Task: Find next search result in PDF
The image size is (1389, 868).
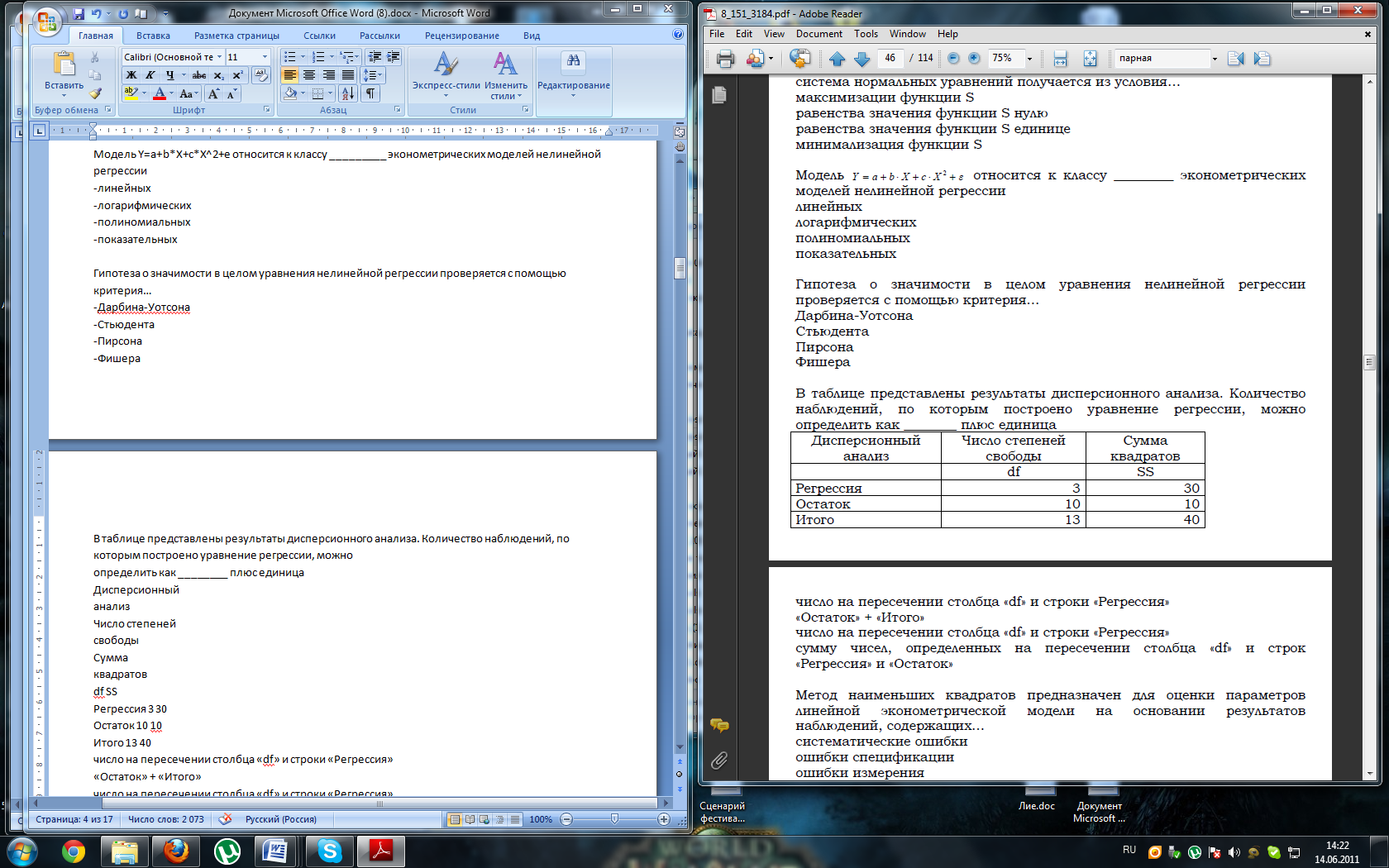Action: click(1262, 58)
